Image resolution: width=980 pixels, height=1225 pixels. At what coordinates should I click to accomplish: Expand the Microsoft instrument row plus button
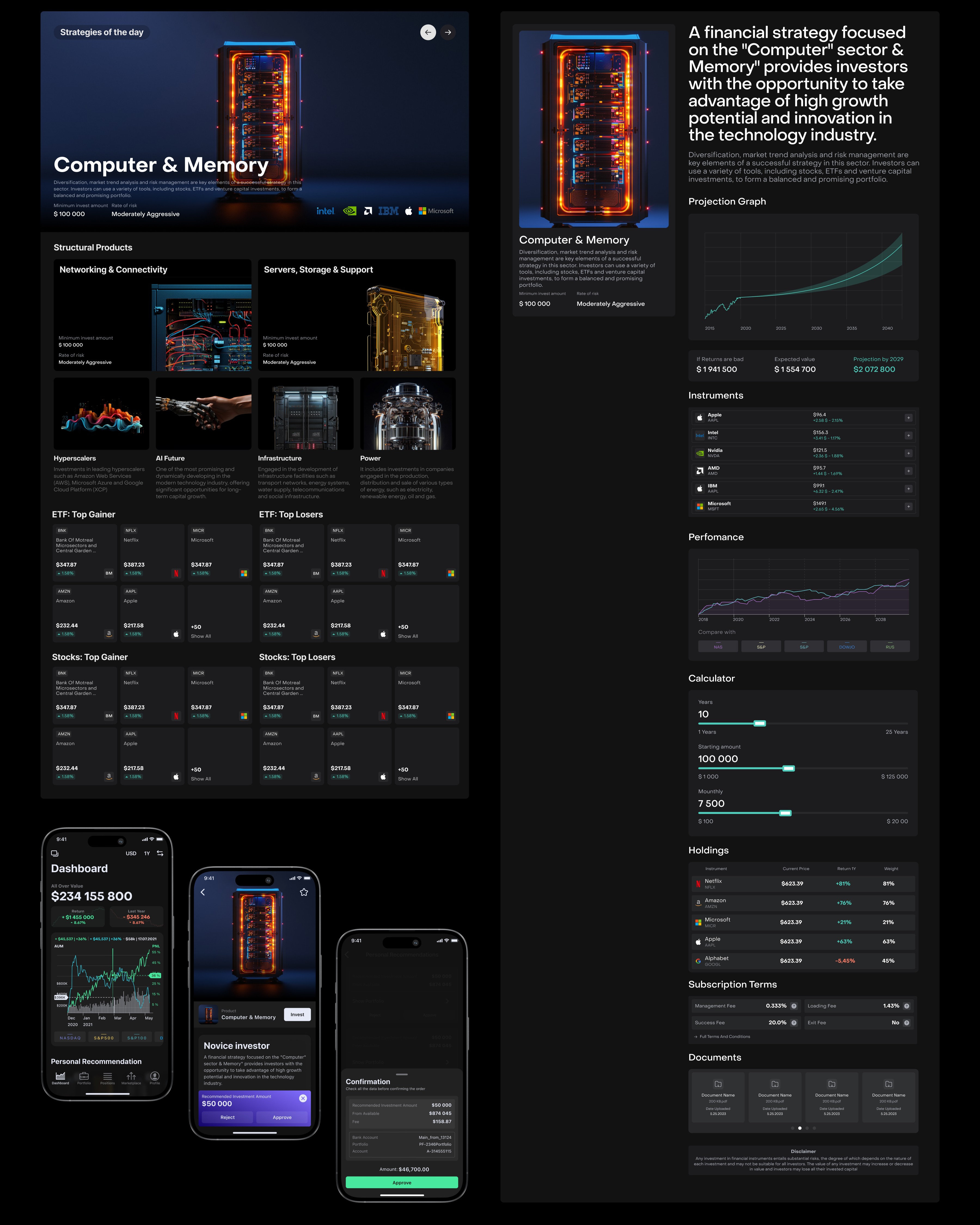click(908, 506)
